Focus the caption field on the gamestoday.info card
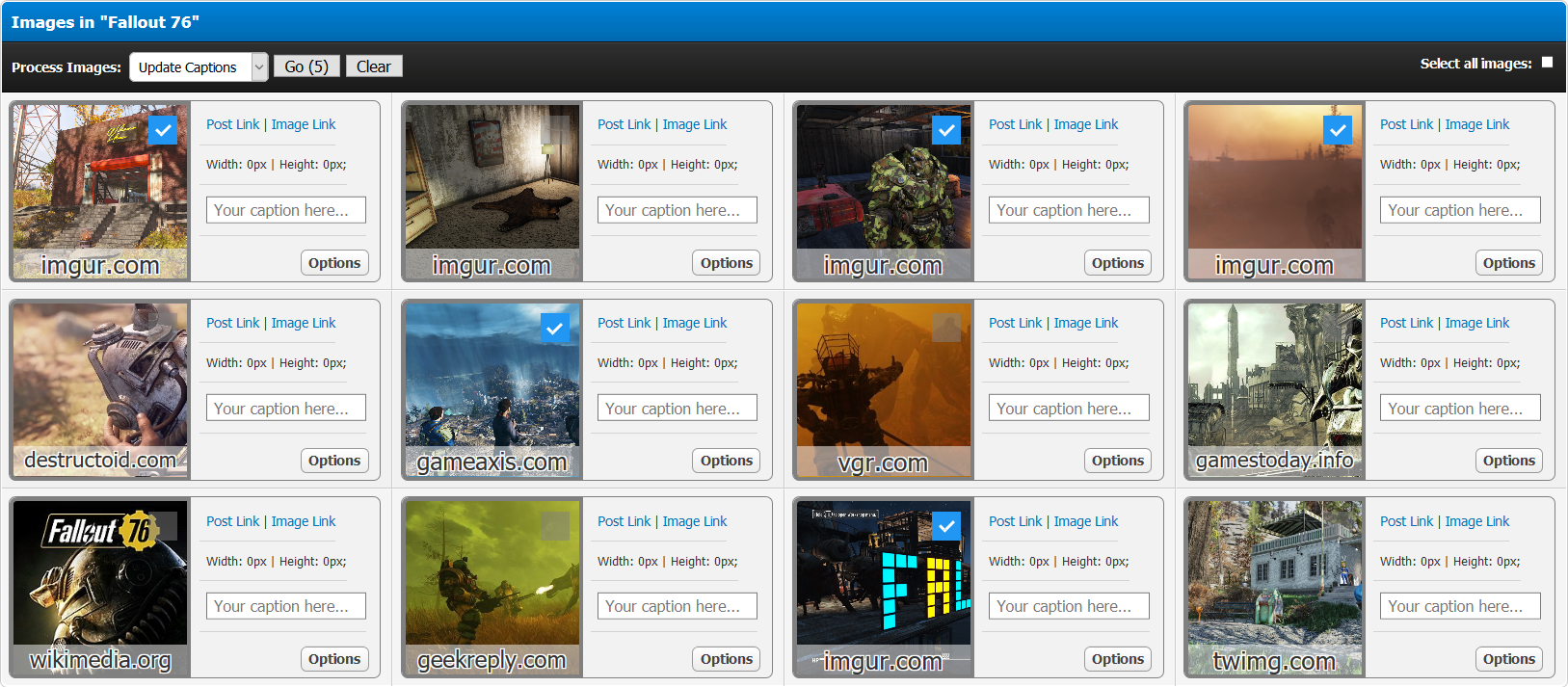Image resolution: width=1568 pixels, height=687 pixels. pyautogui.click(x=1460, y=408)
